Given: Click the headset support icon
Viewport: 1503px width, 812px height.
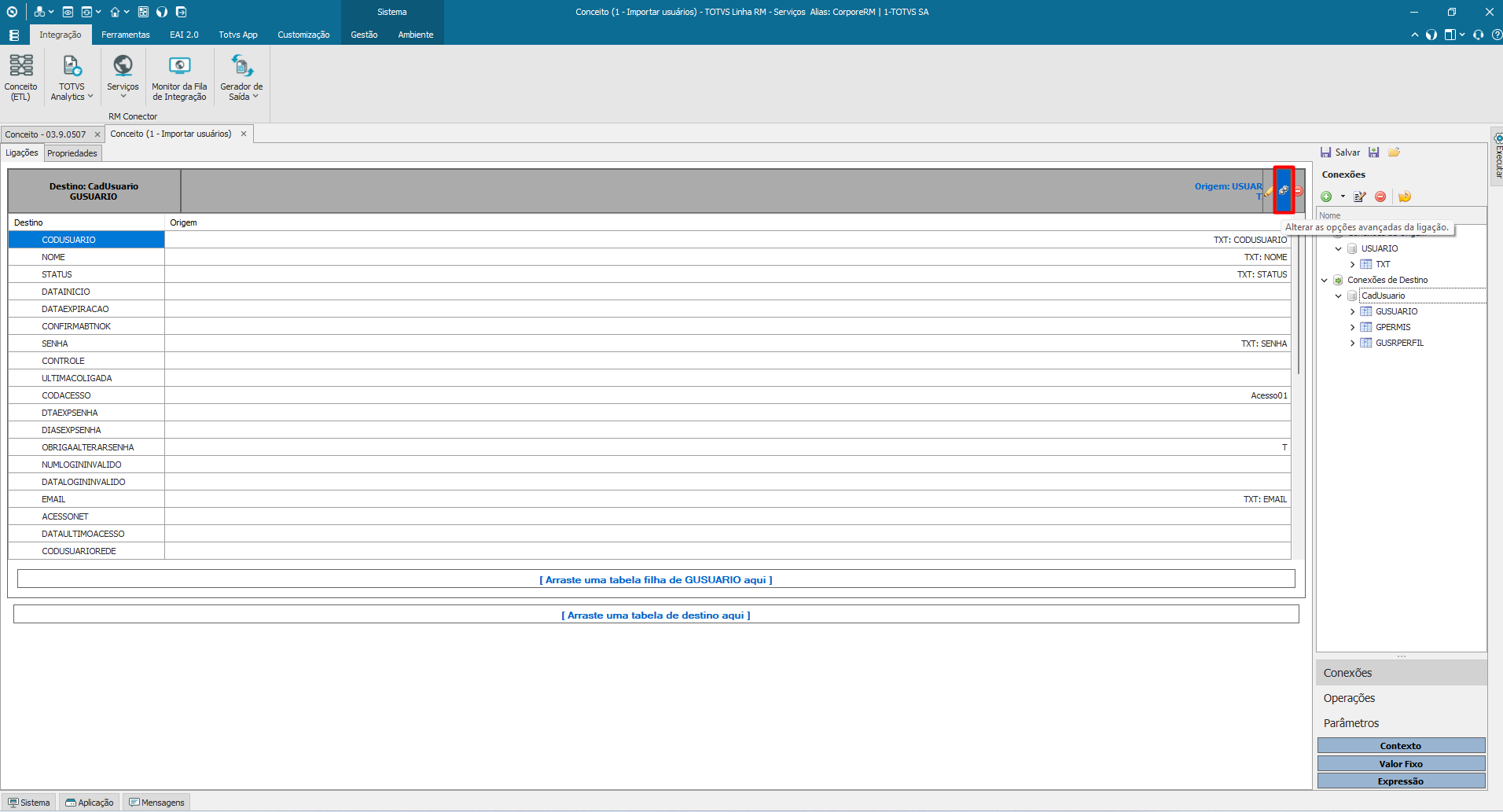Looking at the screenshot, I should [1479, 35].
